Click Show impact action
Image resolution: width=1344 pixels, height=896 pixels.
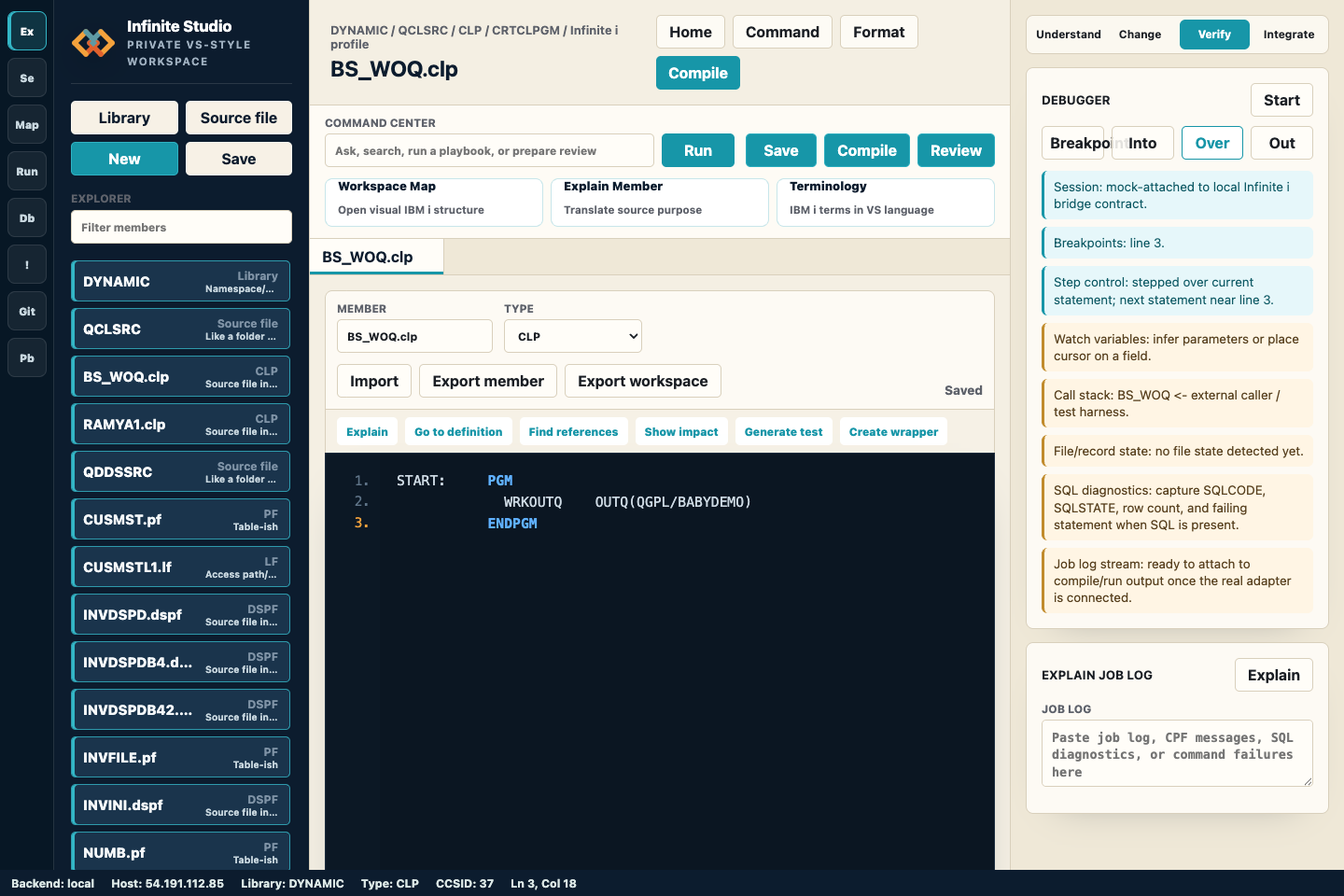coord(681,431)
